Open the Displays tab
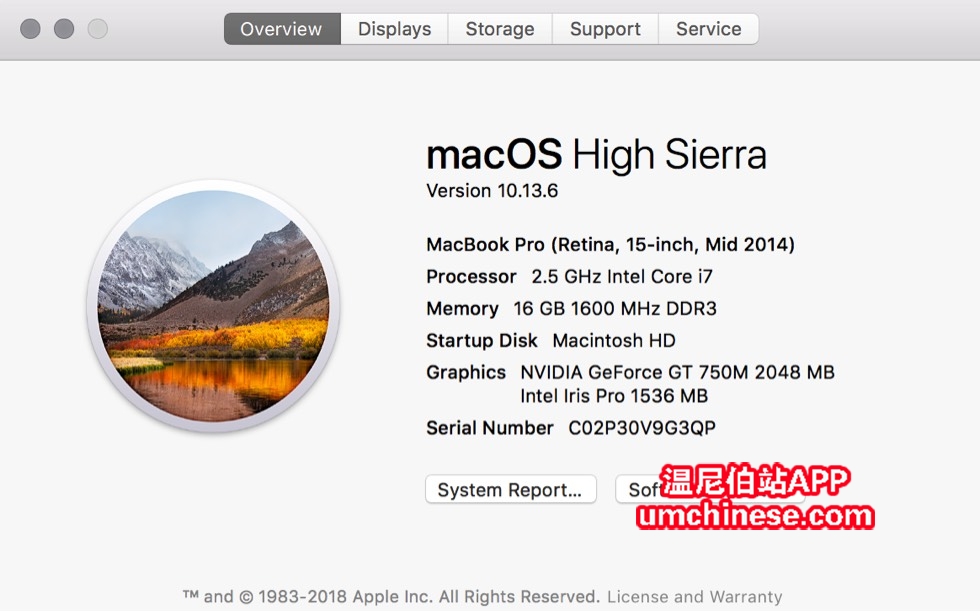The image size is (980, 612). click(x=394, y=29)
